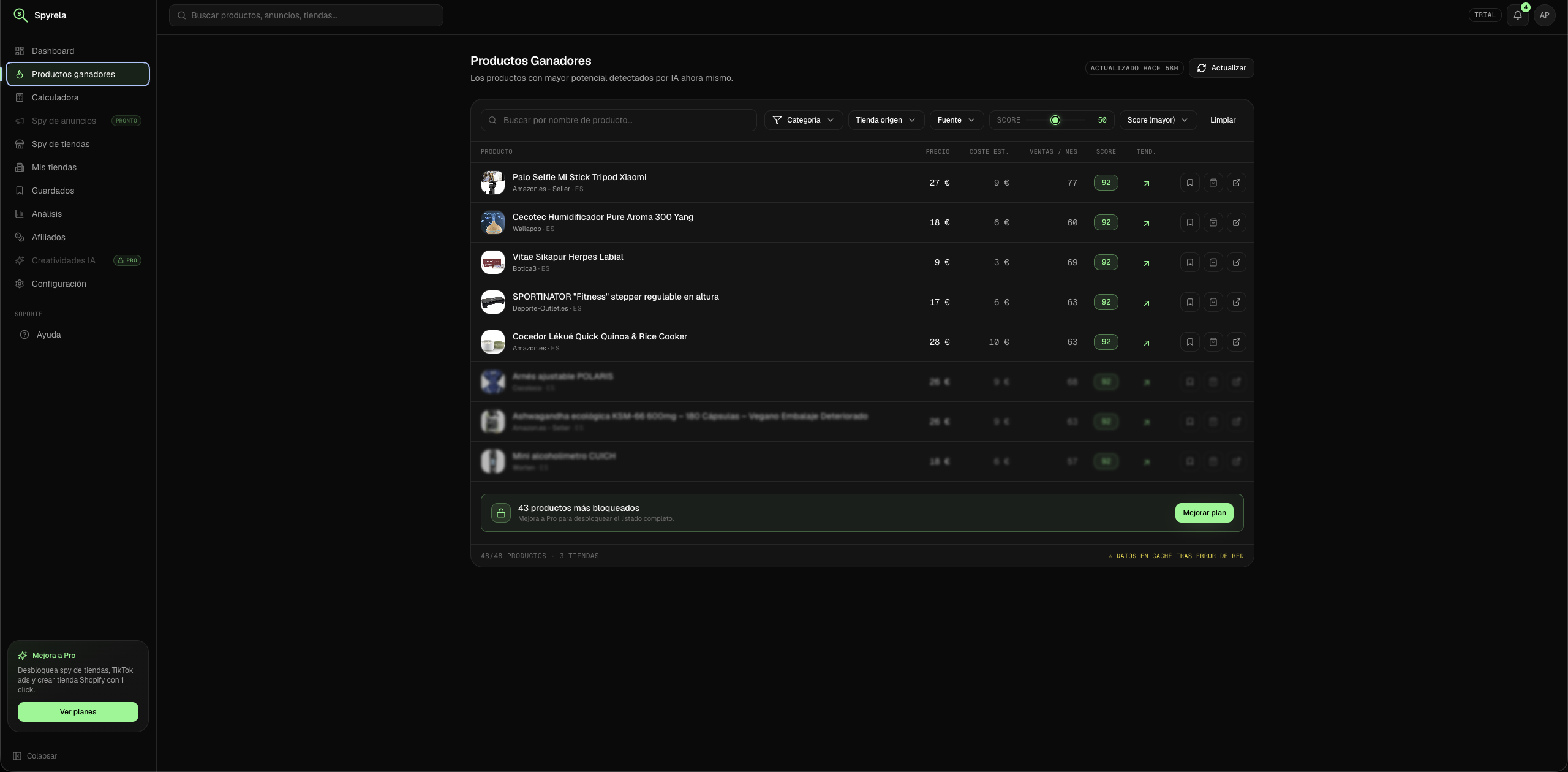Click the global search field
Viewport: 1568px width, 772px height.
point(306,15)
